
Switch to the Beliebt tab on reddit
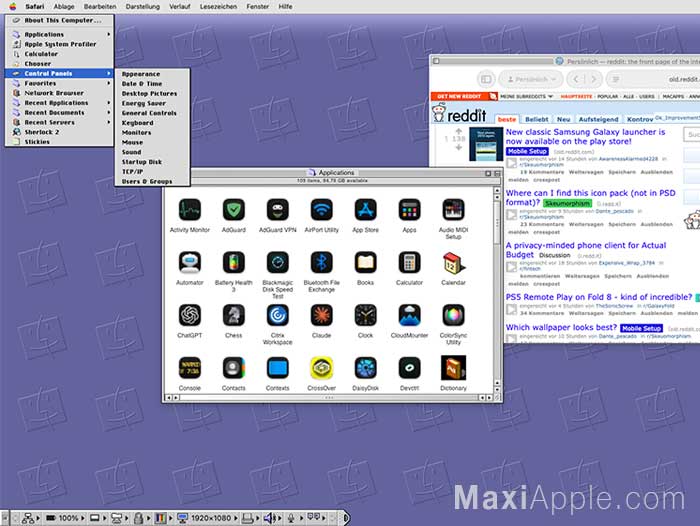pos(537,120)
